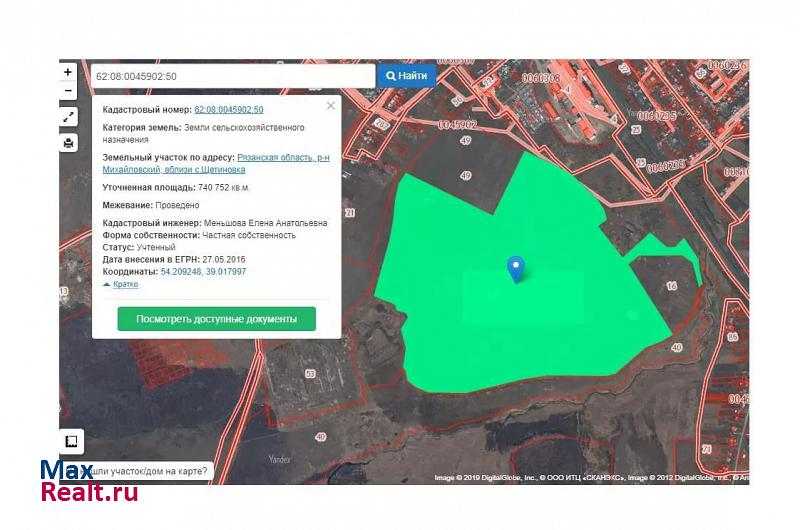
Task: Click Посмотреть доступные документы button
Action: pyautogui.click(x=217, y=319)
